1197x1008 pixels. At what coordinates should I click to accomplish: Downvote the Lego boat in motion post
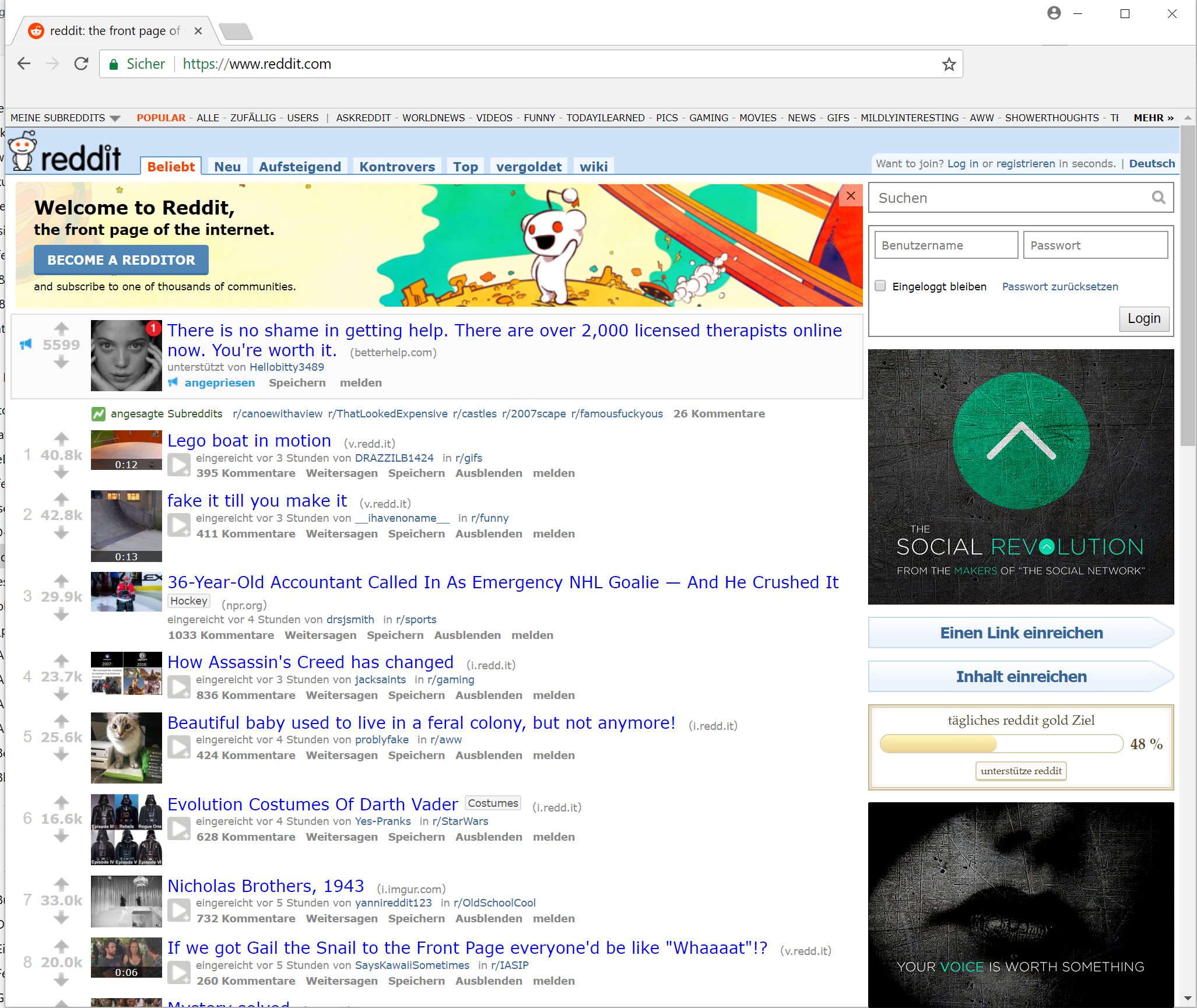(61, 473)
